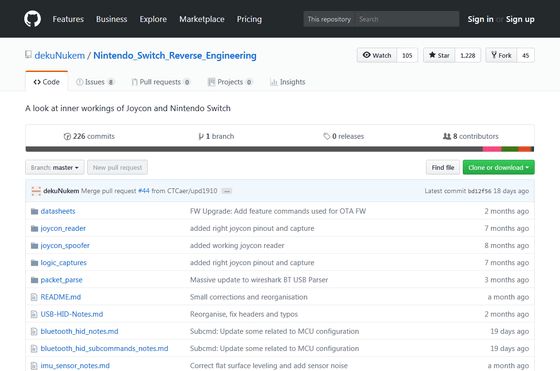This screenshot has width=560, height=371.
Task: Switch to the Issues tab
Action: 95,82
